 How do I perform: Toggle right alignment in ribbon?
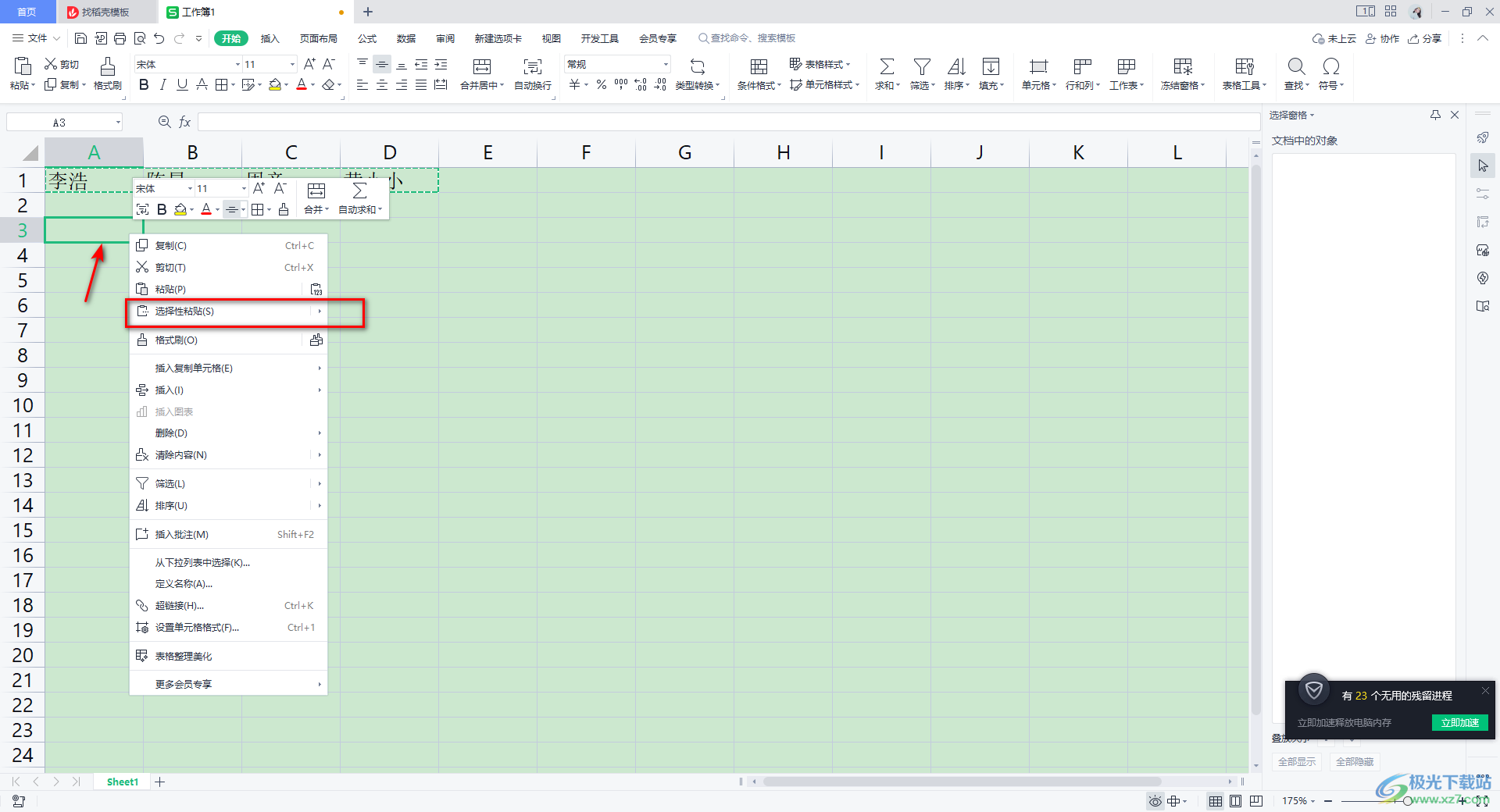pos(402,85)
